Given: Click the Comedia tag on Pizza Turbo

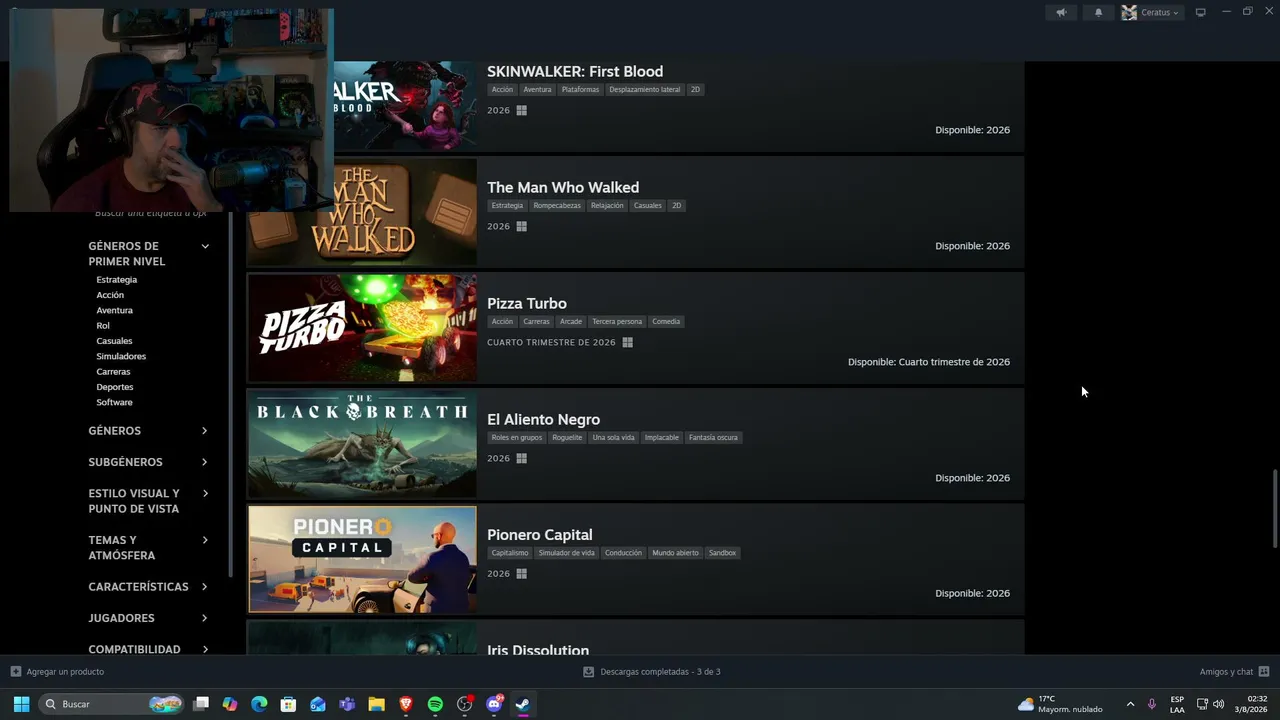Looking at the screenshot, I should (x=666, y=322).
